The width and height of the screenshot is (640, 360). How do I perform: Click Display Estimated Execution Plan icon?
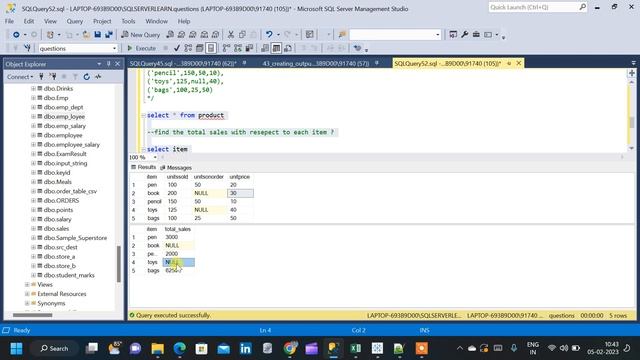[x=188, y=48]
